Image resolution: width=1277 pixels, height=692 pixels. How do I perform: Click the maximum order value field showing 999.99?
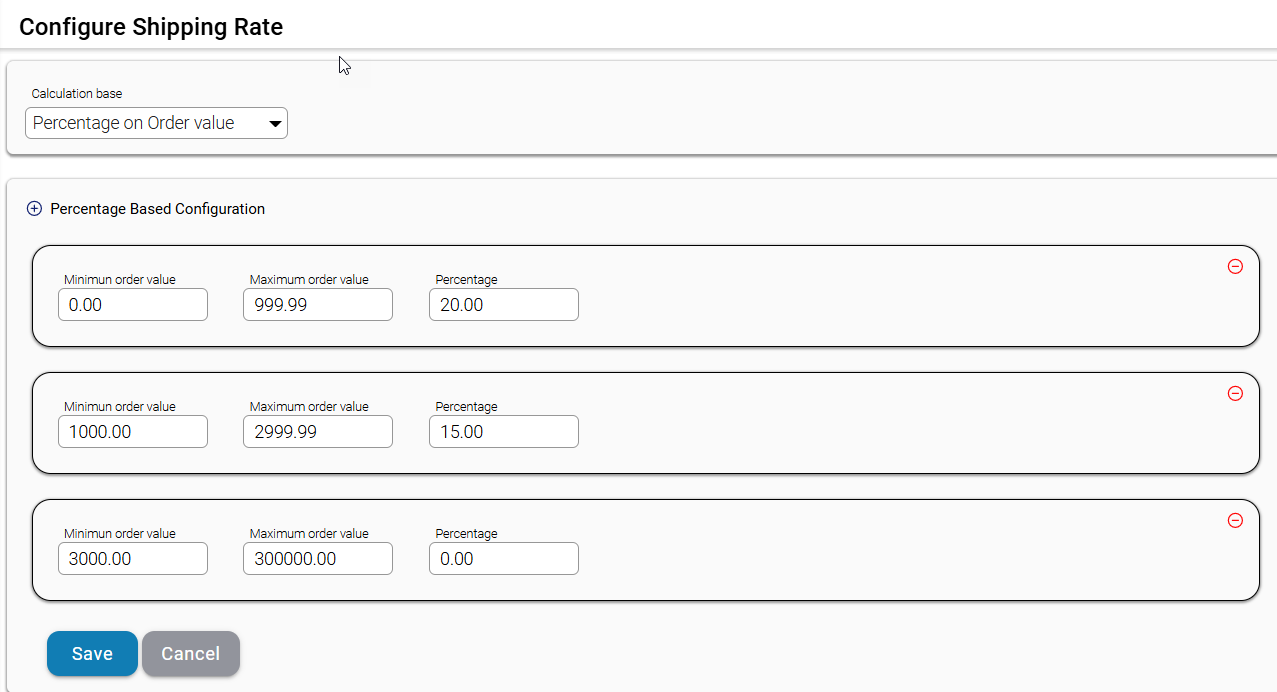(317, 305)
